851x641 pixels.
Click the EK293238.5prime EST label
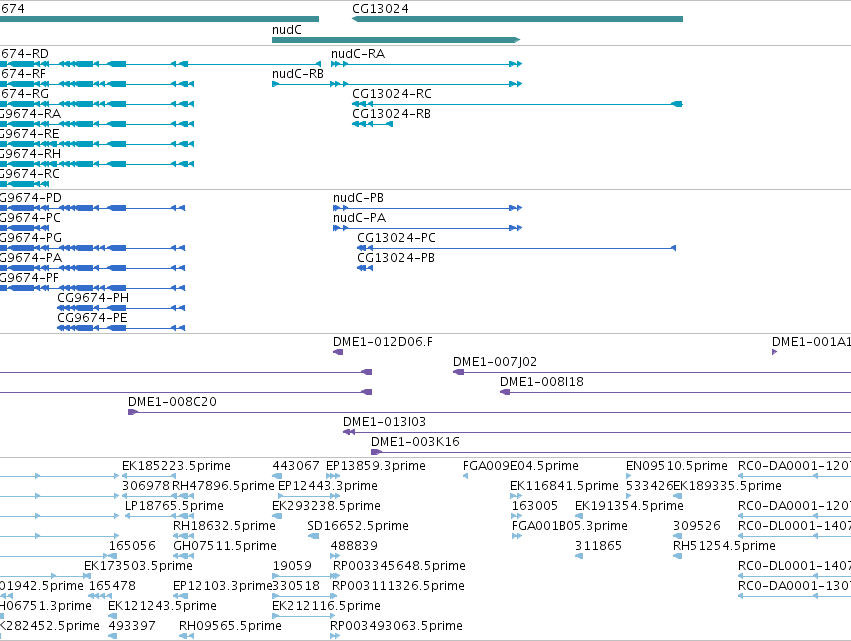pos(326,506)
